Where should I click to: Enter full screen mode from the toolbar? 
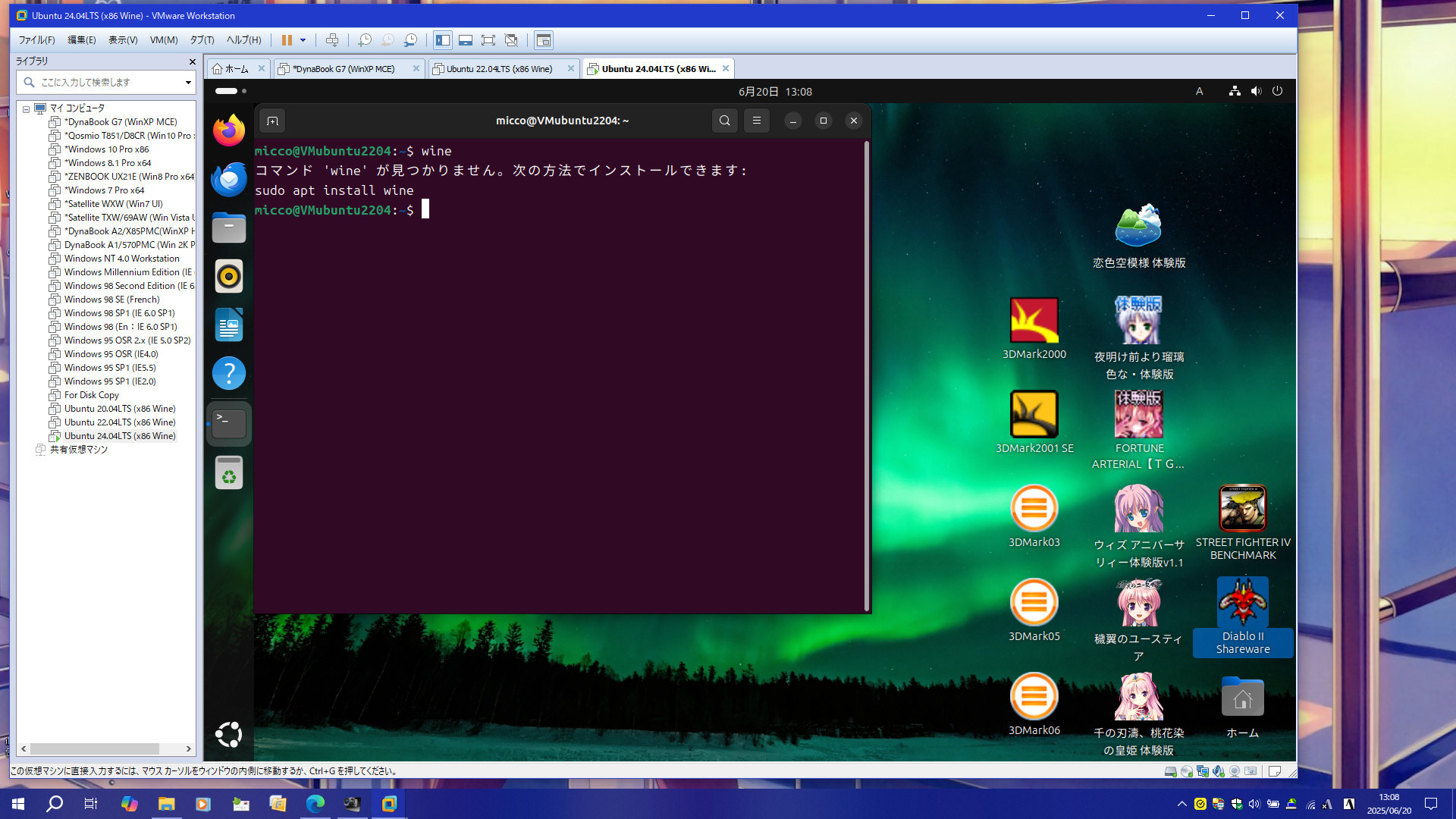point(488,40)
